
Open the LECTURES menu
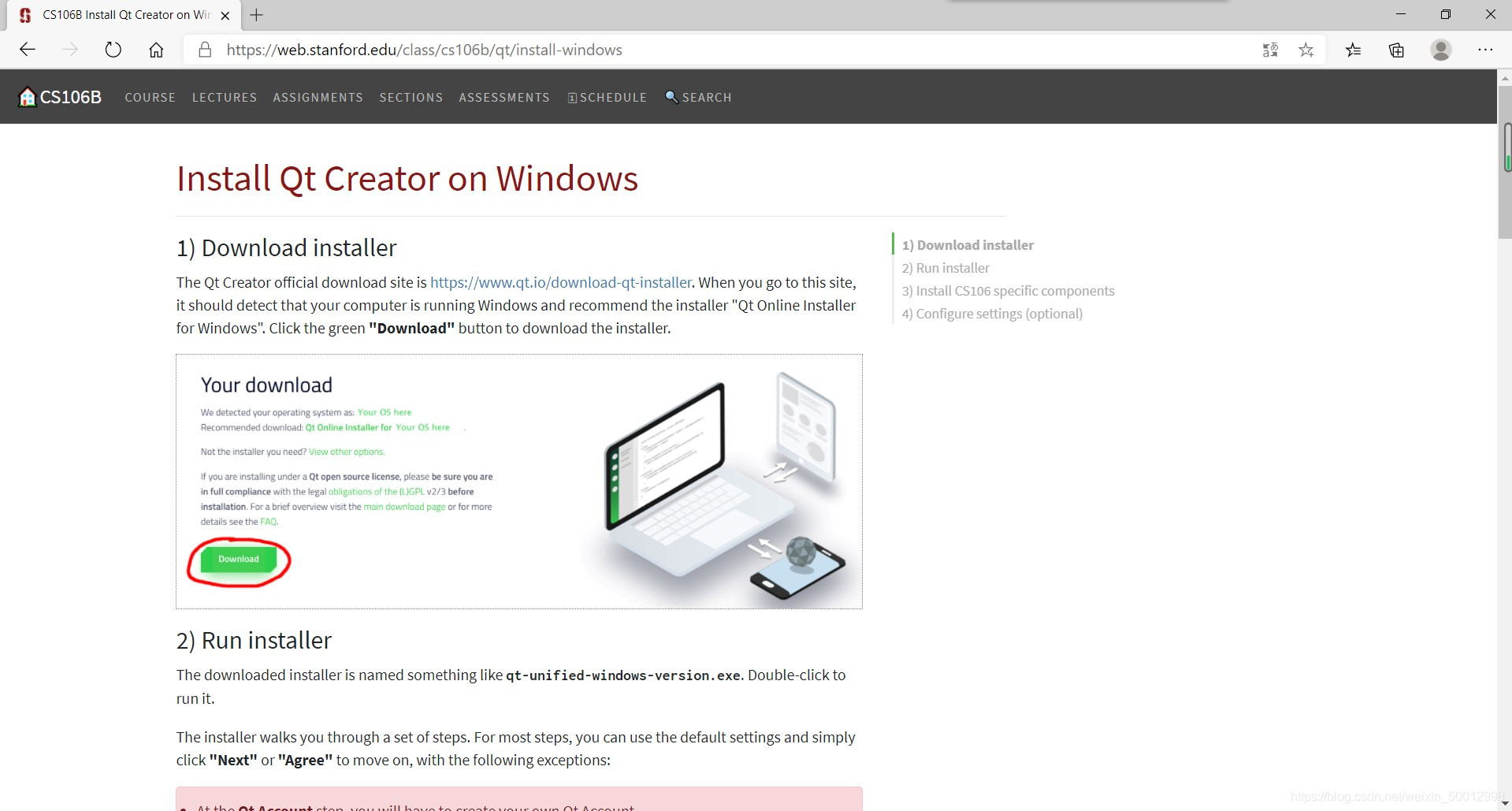click(225, 97)
